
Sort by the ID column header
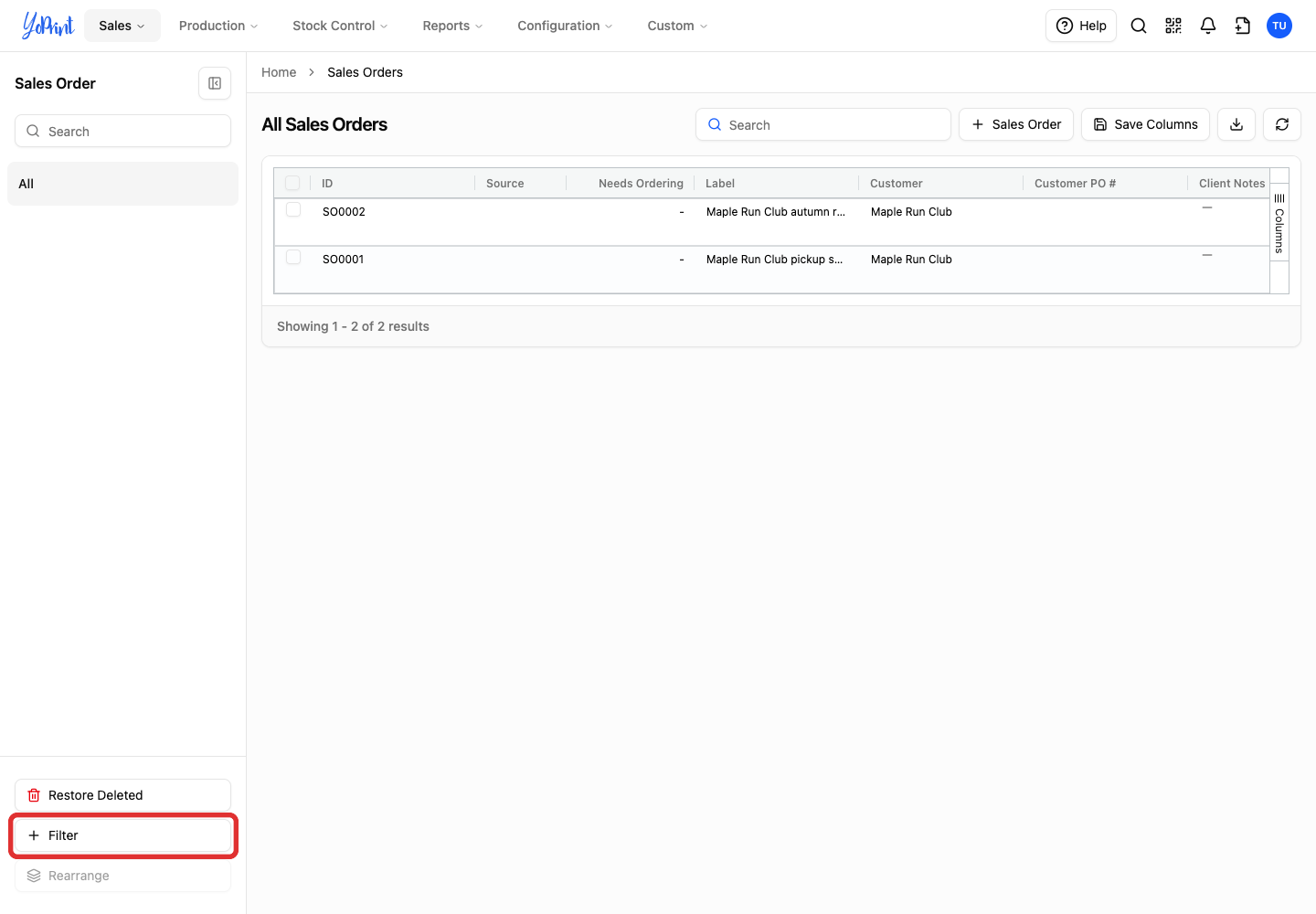[x=392, y=183]
